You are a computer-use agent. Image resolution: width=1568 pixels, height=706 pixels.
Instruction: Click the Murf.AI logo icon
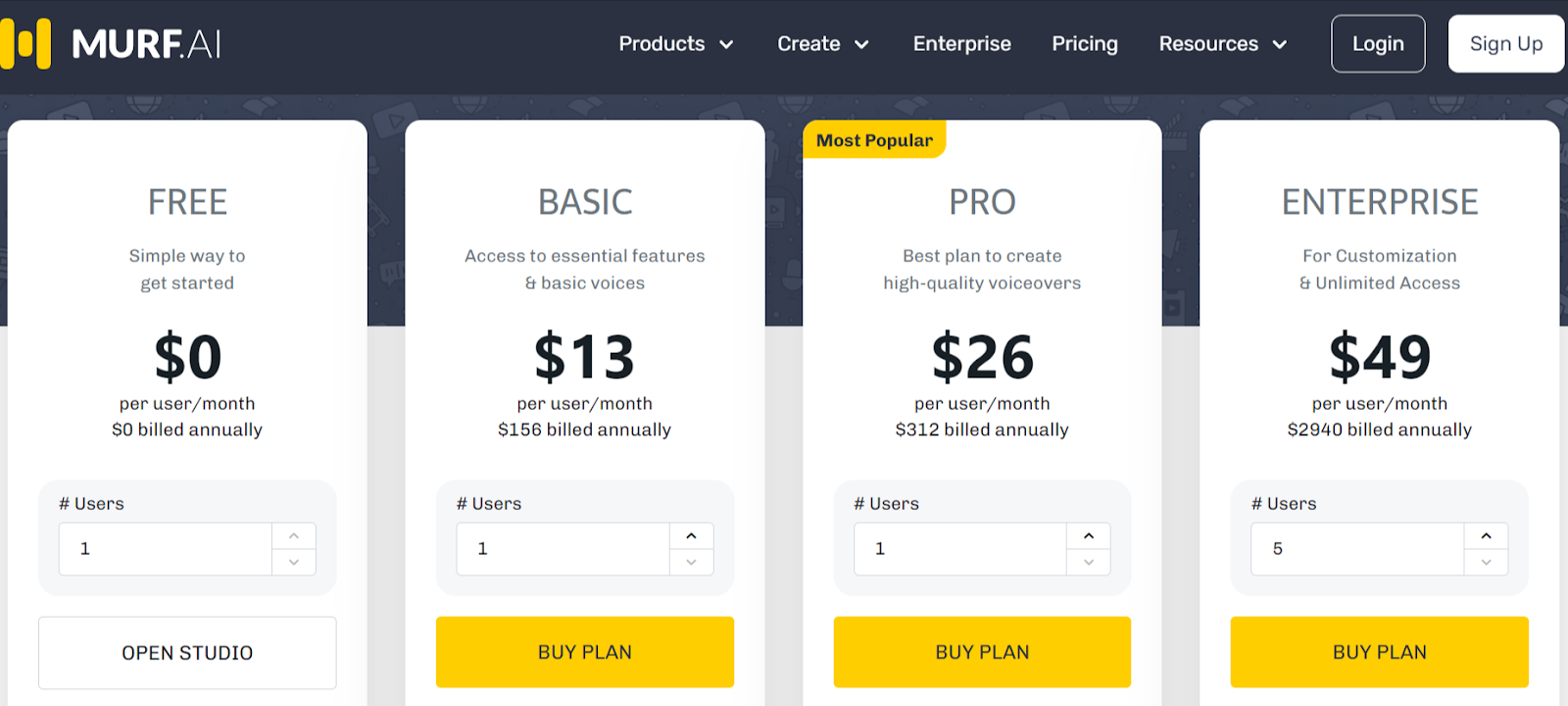(x=26, y=43)
